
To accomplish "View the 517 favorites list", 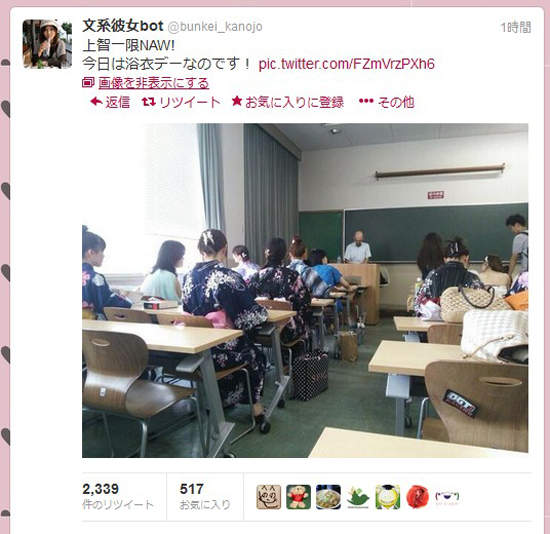I will (x=205, y=496).
